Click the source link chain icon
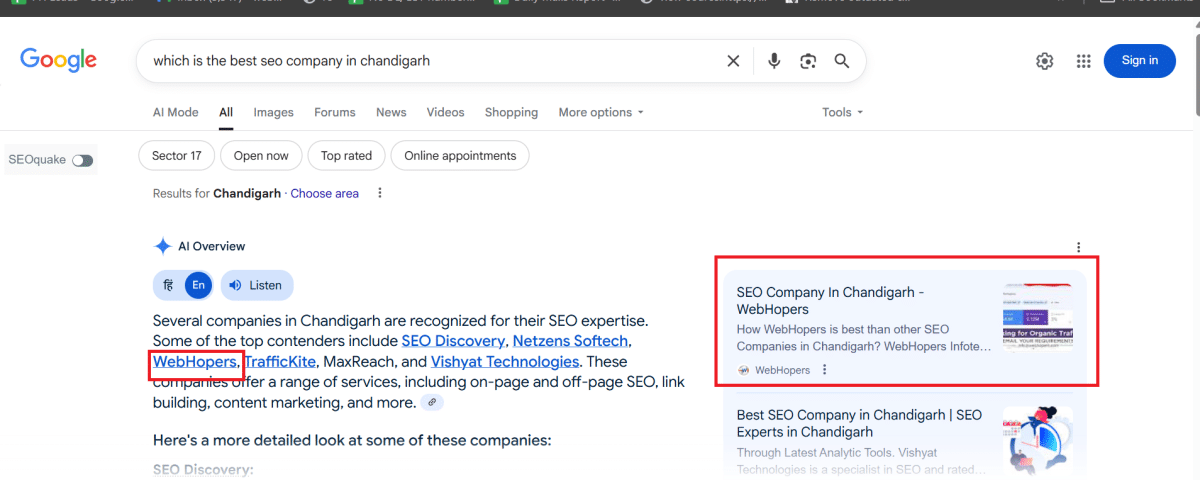Image resolution: width=1200 pixels, height=480 pixels. coord(432,402)
